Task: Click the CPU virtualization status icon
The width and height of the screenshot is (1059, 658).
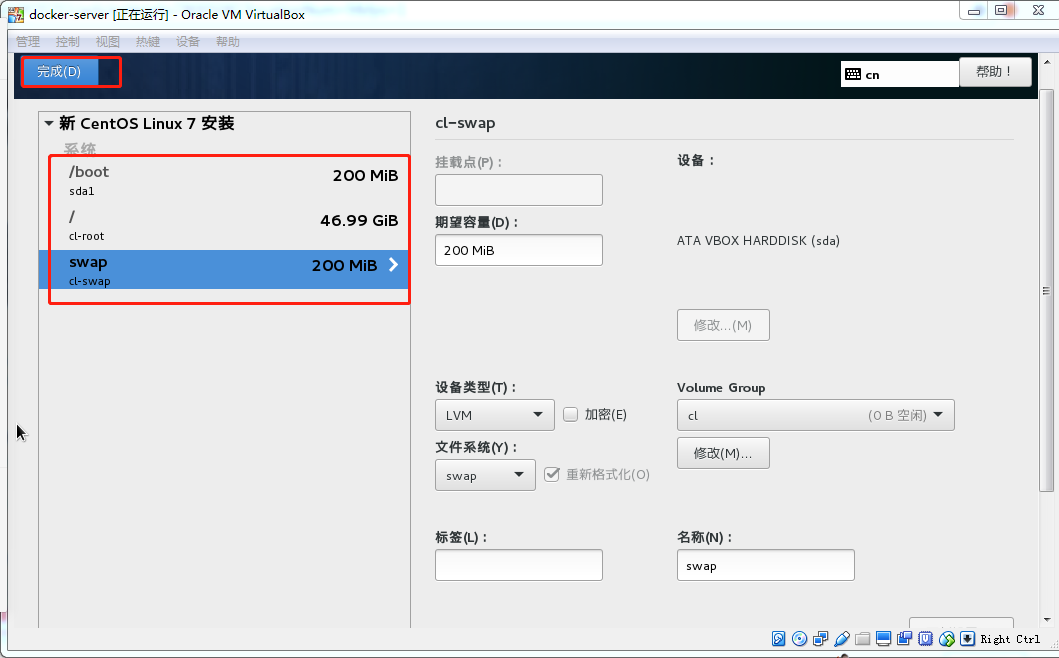Action: click(x=925, y=638)
